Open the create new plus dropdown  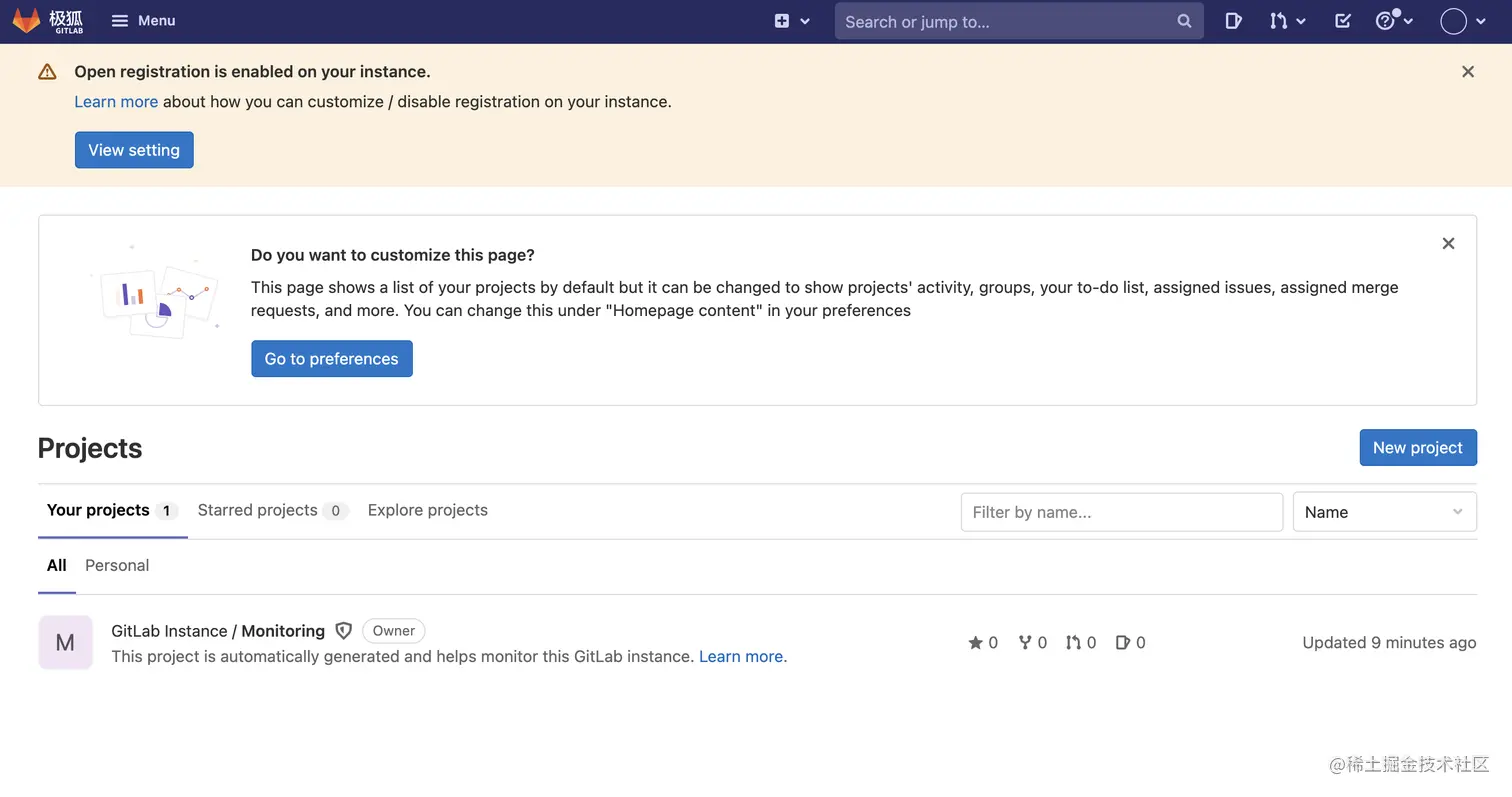791,21
